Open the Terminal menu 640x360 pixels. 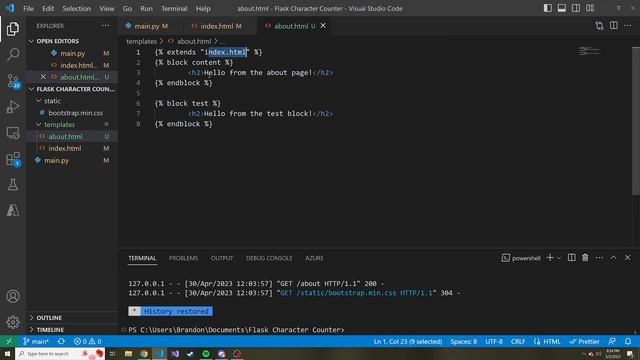pos(174,8)
